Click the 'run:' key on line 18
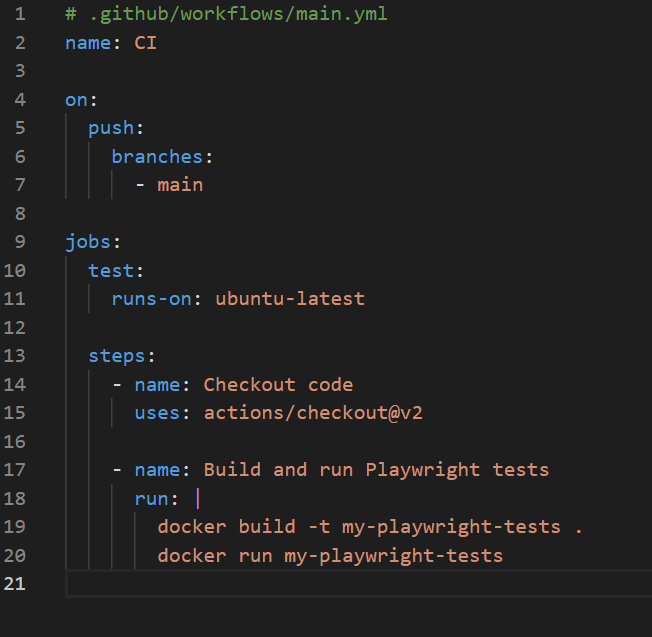 point(157,498)
